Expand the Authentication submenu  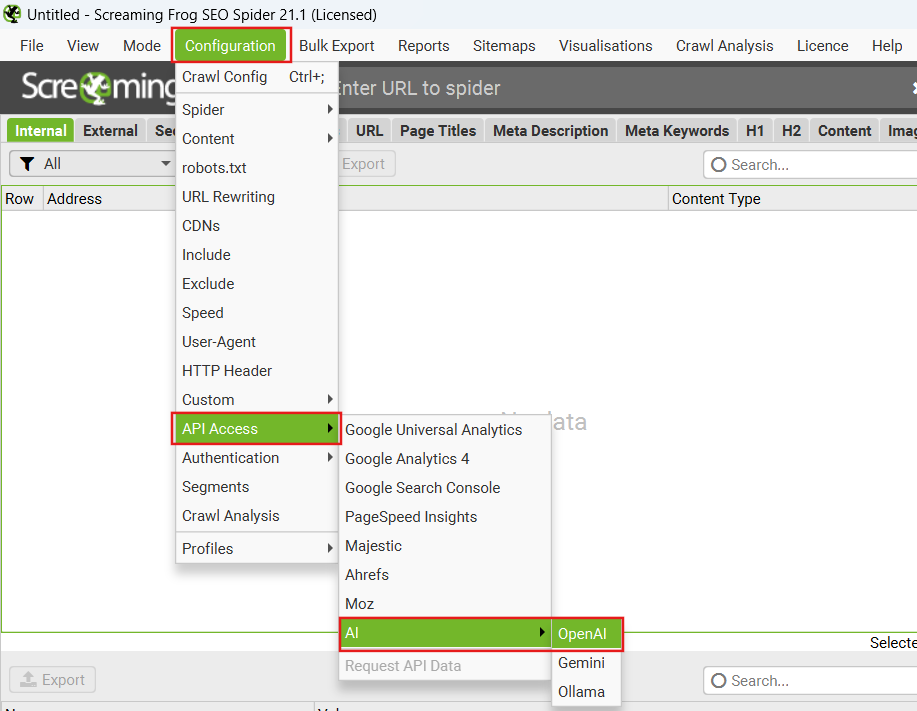point(257,458)
